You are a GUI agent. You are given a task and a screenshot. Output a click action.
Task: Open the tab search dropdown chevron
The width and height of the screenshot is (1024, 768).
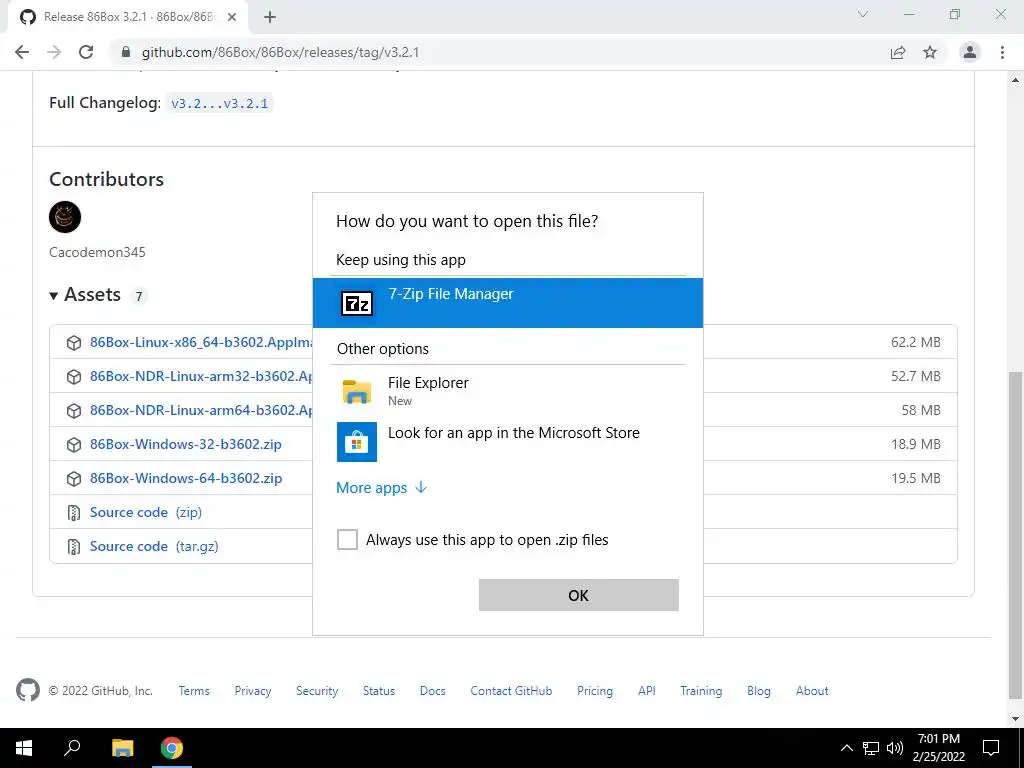[x=863, y=14]
